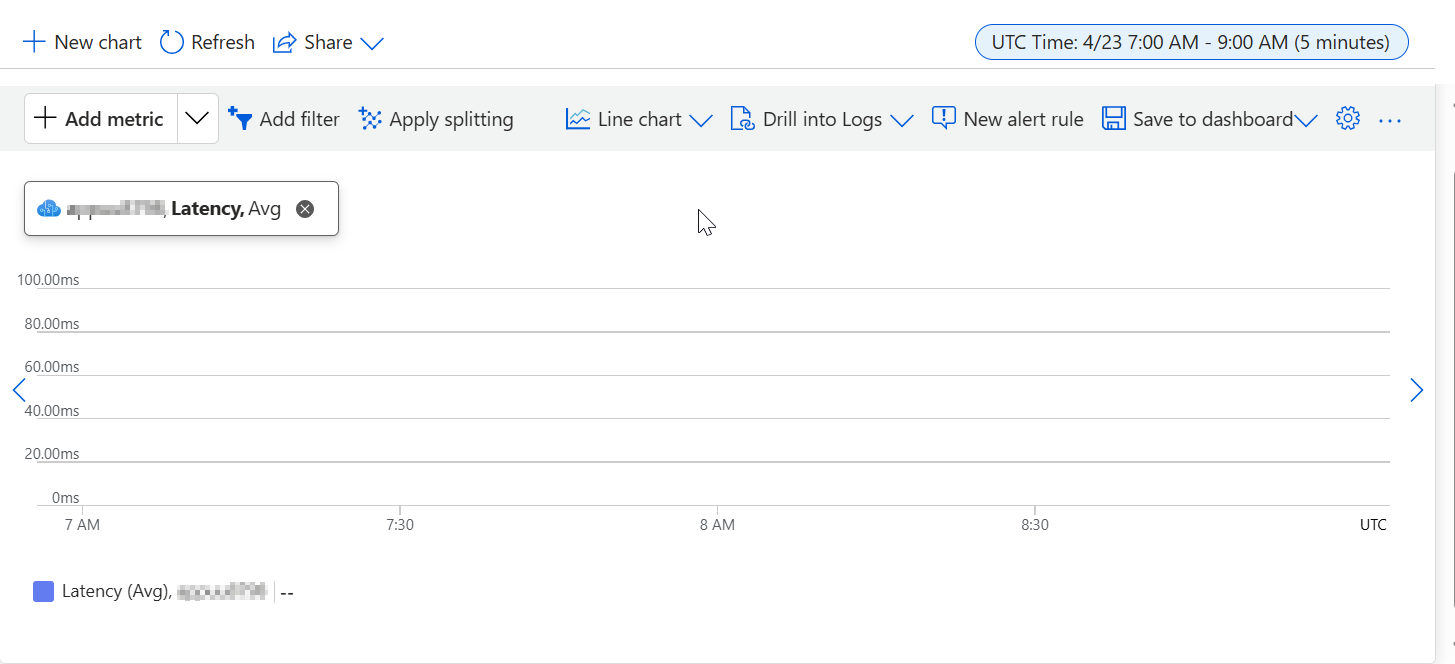Open the Save to dashboard dropdown arrow

(1306, 120)
